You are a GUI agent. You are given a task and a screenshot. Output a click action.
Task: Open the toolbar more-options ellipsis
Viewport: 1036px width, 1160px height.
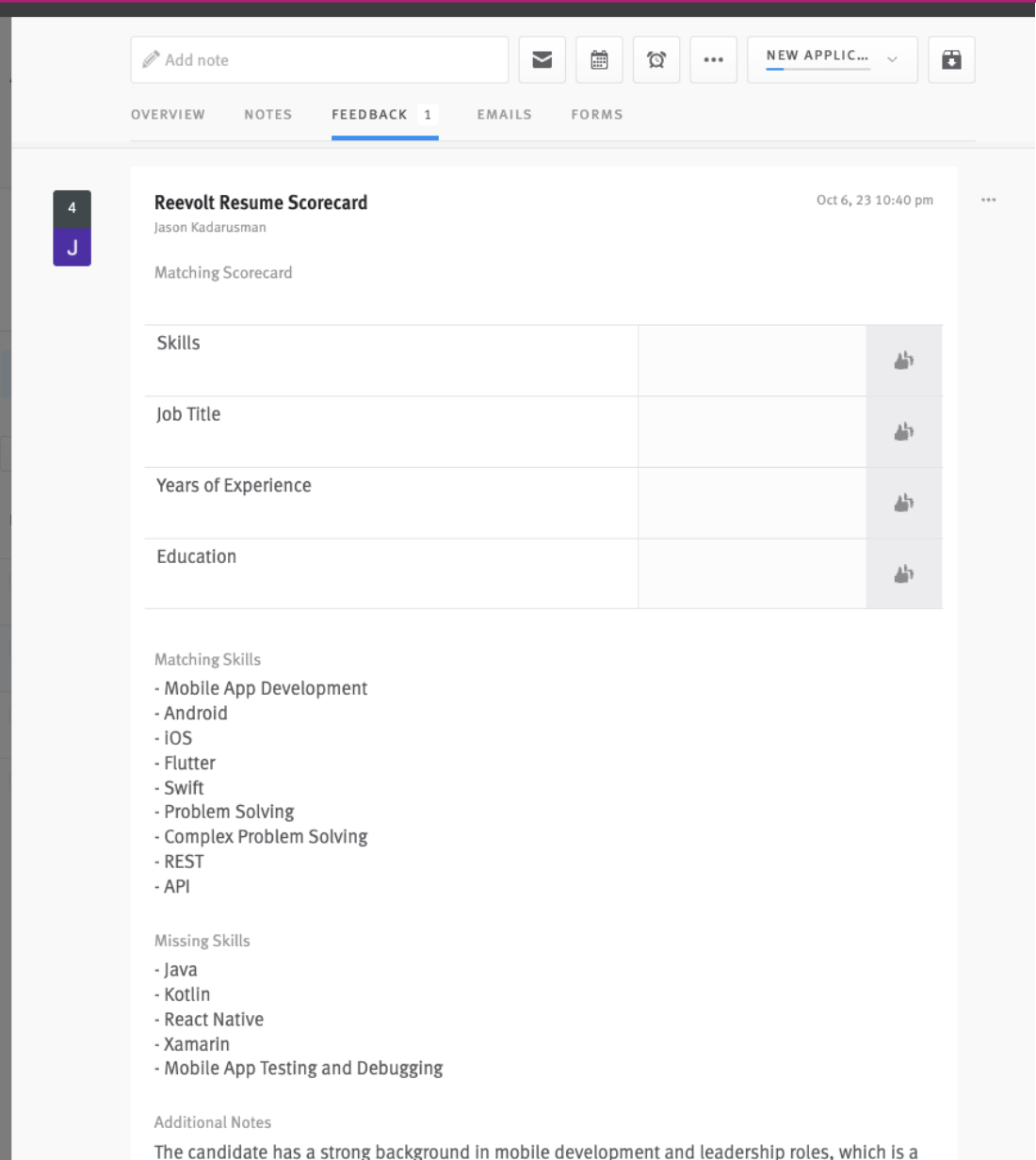[x=713, y=60]
